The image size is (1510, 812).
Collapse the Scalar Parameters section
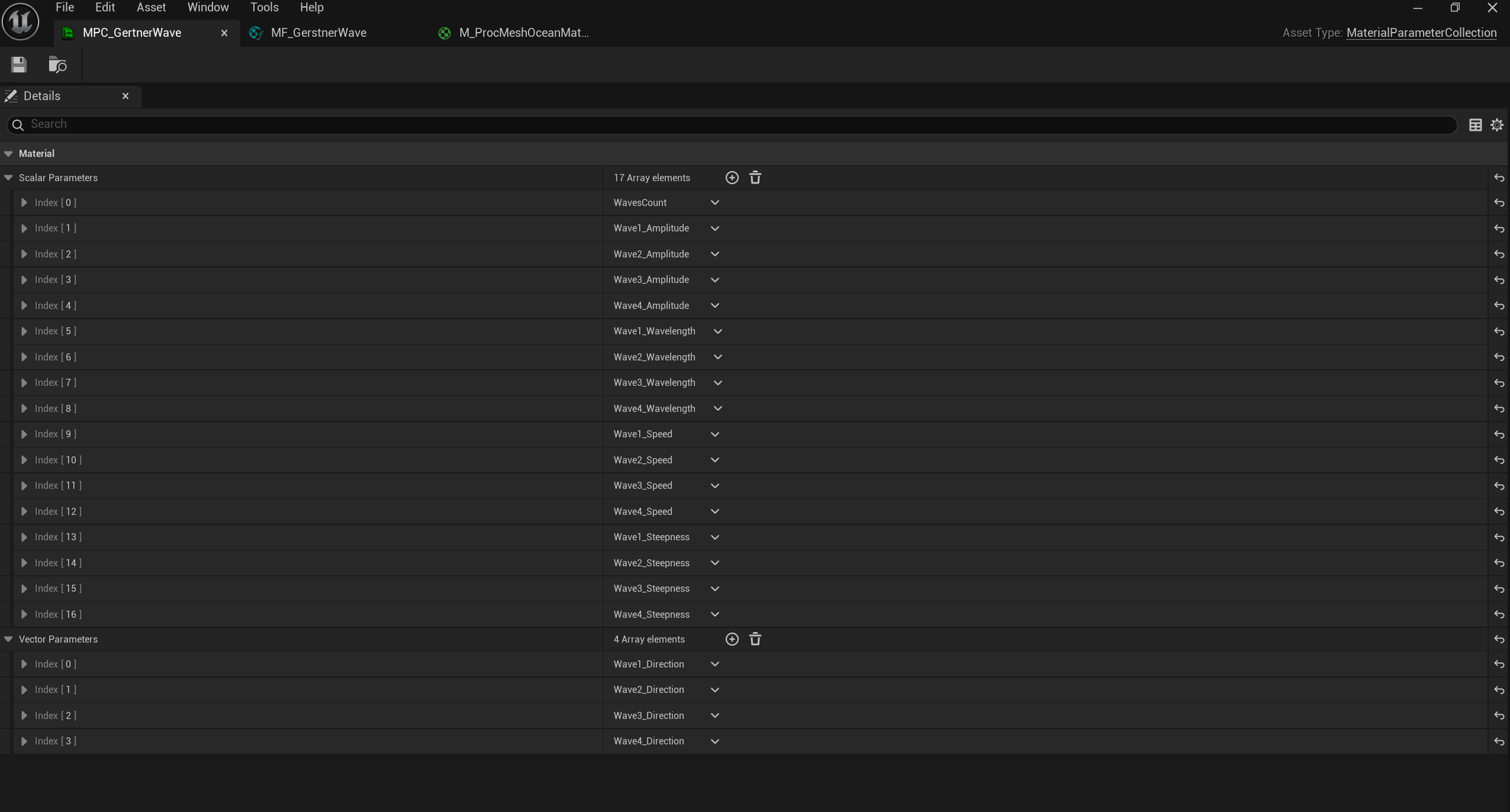point(8,177)
